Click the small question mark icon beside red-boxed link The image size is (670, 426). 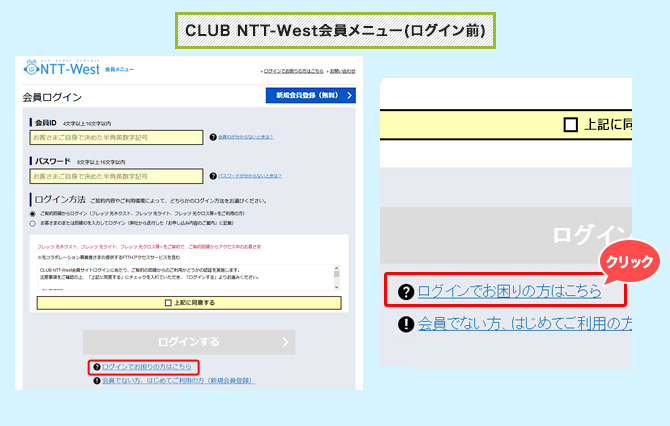pyautogui.click(x=97, y=367)
